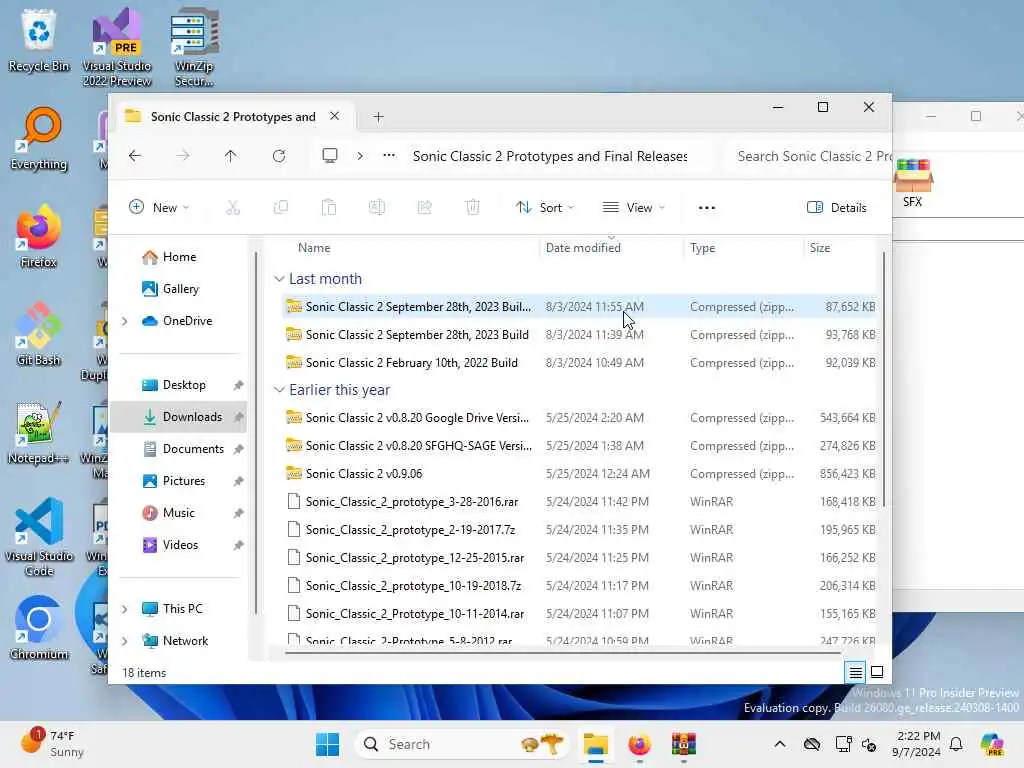
Task: Click the address bar ellipsis overflow
Action: (x=389, y=155)
